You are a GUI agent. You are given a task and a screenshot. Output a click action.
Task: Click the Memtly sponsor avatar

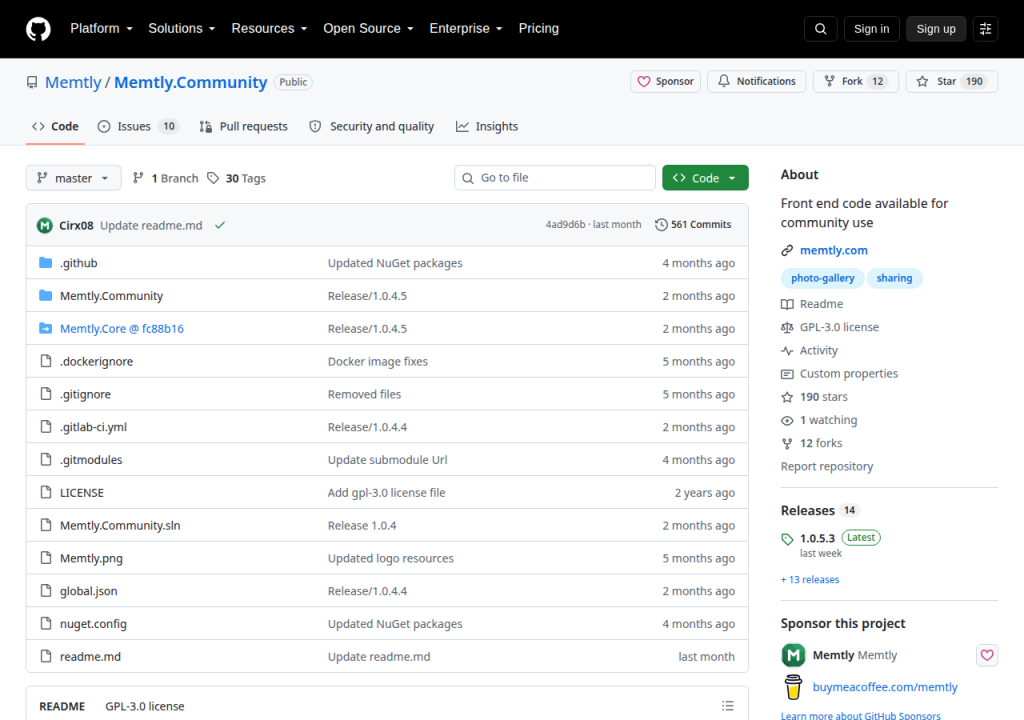click(x=793, y=655)
